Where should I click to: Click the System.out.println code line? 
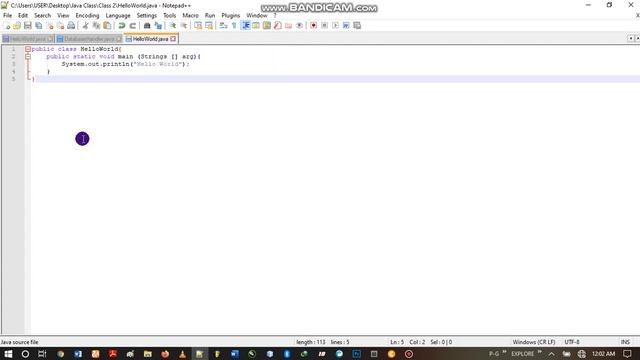[125, 64]
